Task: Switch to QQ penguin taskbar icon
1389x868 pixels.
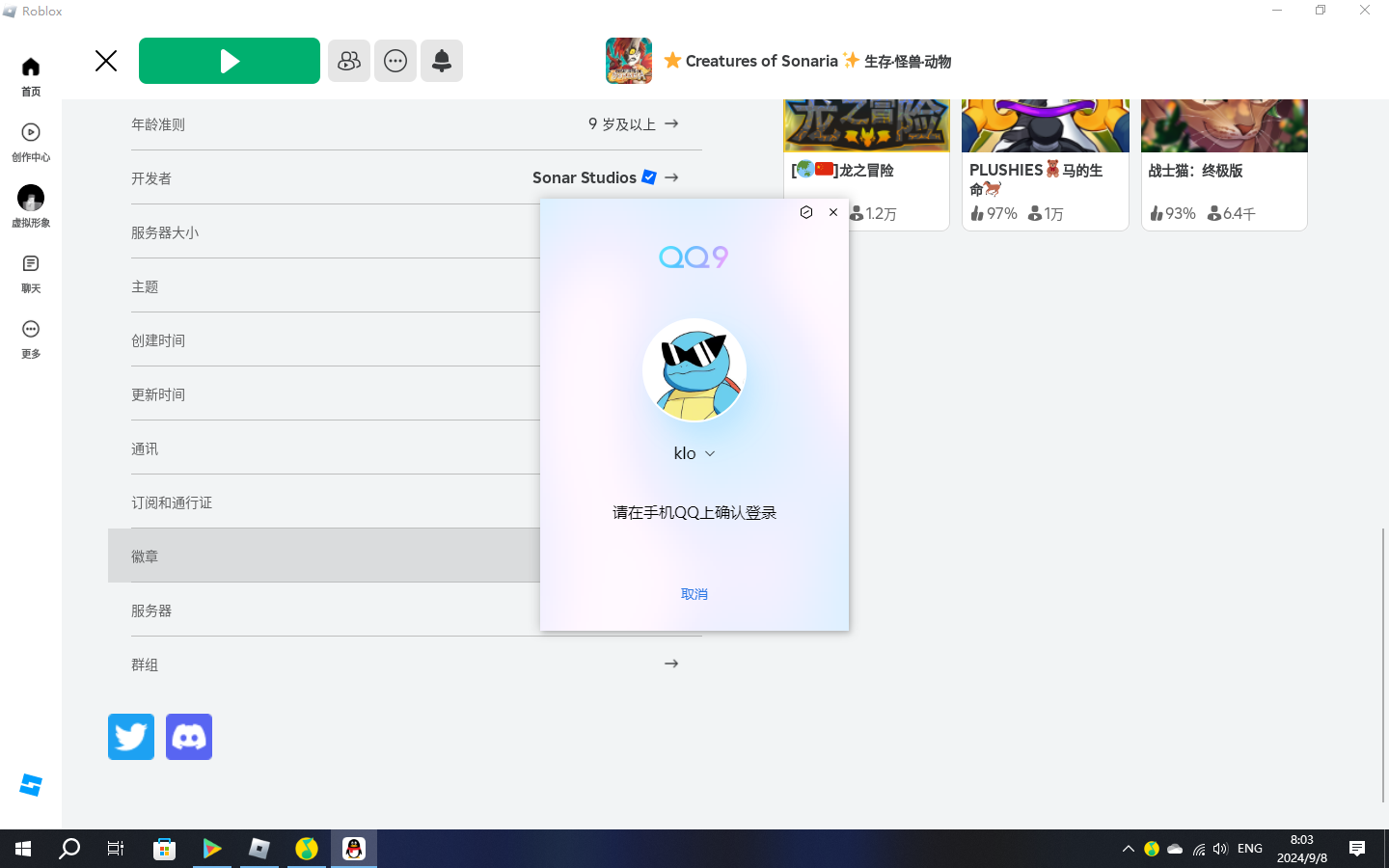Action: point(354,849)
